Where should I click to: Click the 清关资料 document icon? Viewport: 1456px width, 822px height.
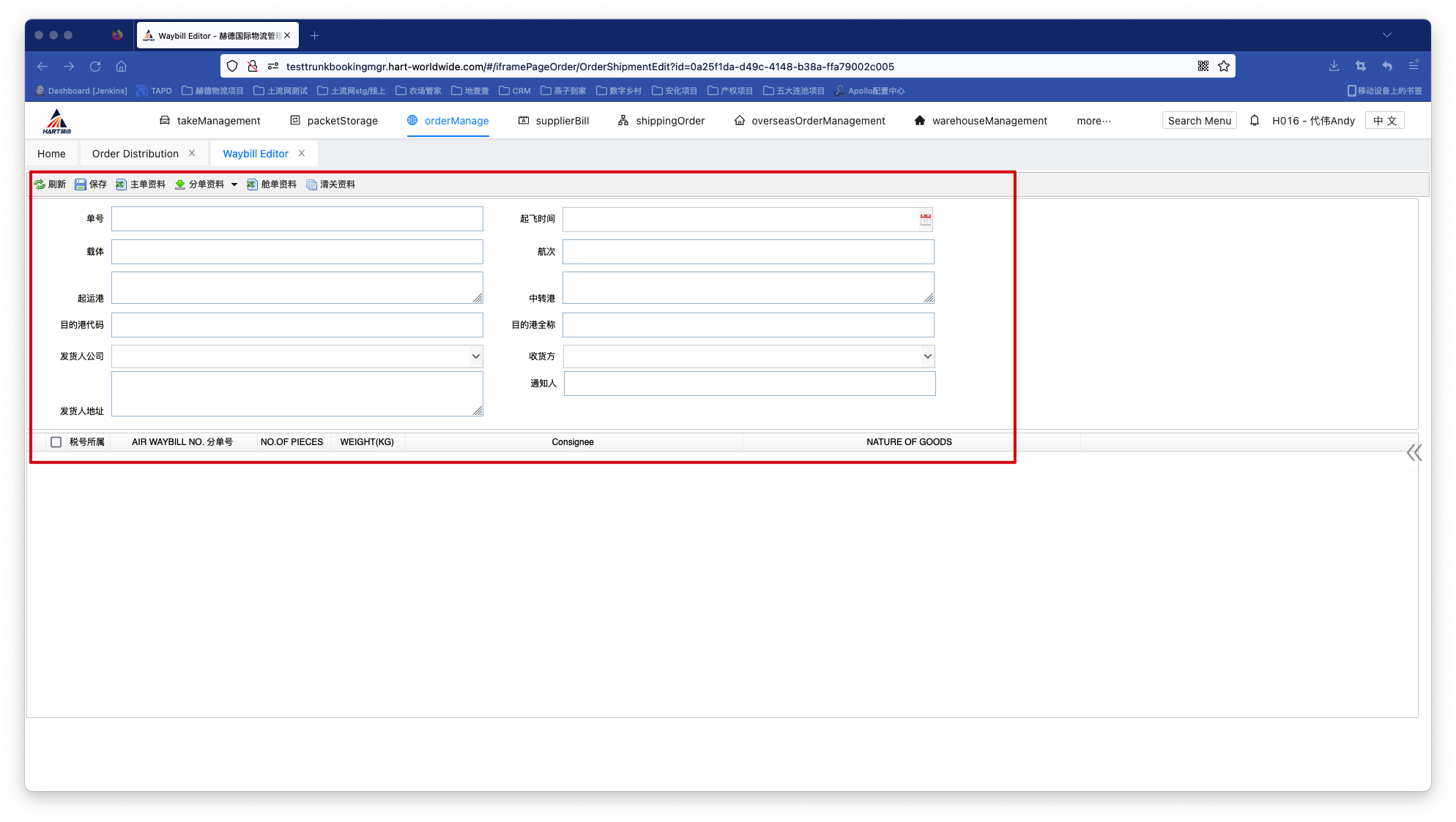pos(312,184)
